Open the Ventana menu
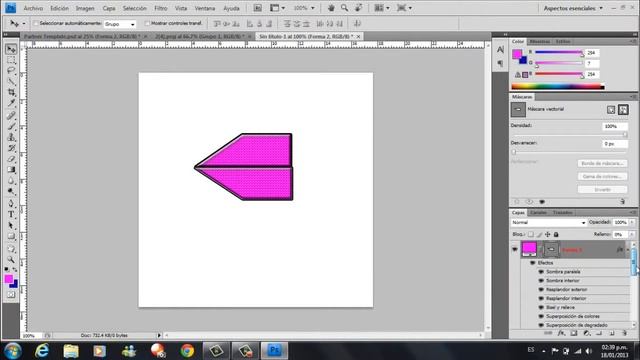Viewport: 640px width, 360px height. pyautogui.click(x=205, y=8)
